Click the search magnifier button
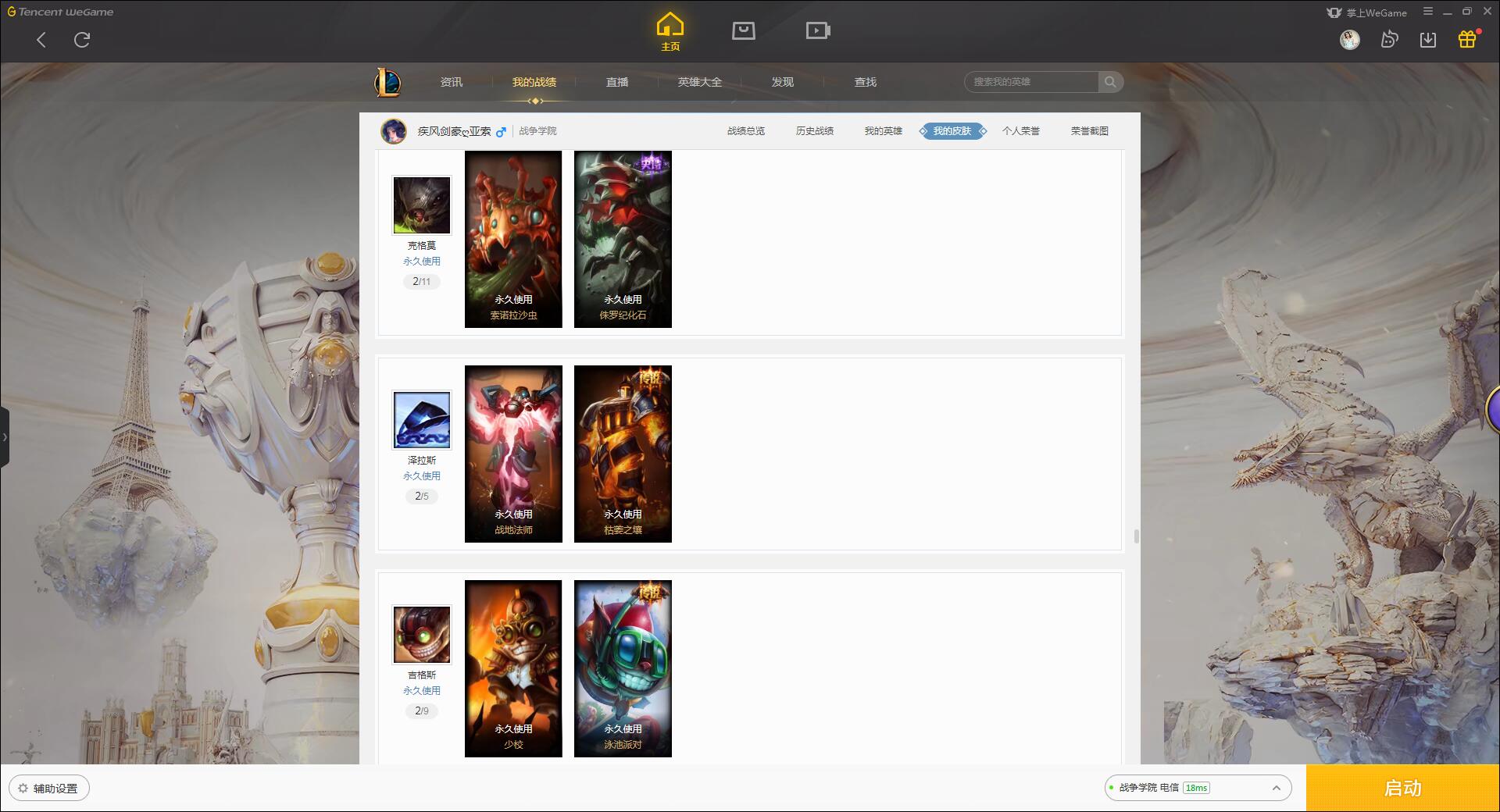This screenshot has height=812, width=1500. point(1110,82)
